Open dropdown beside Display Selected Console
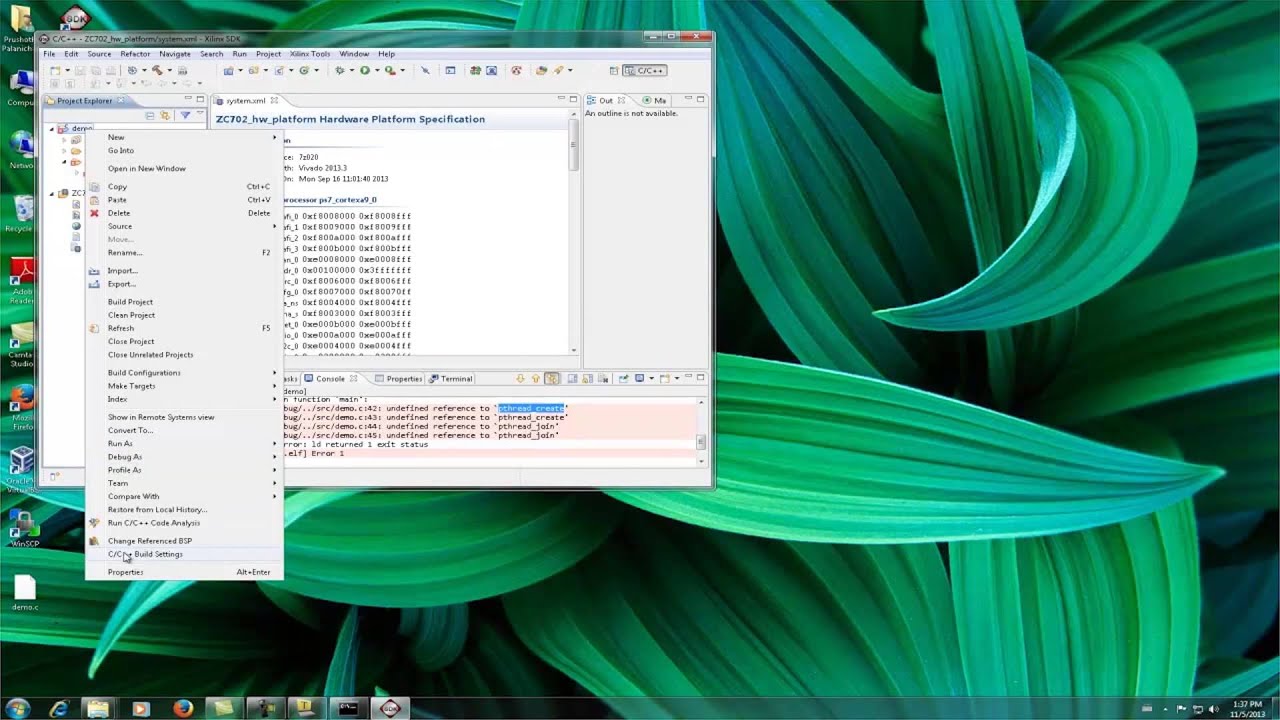The image size is (1280, 720). pyautogui.click(x=651, y=379)
